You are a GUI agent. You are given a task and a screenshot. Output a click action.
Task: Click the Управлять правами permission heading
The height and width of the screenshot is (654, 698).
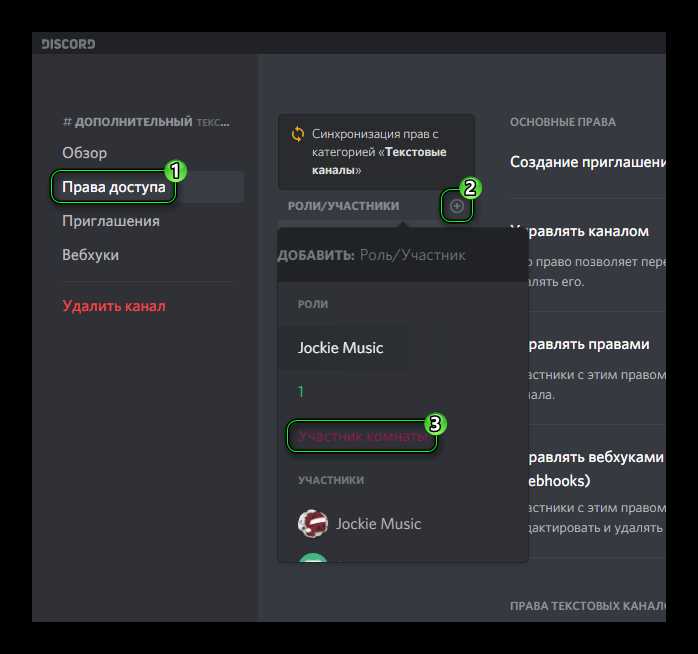[x=588, y=344]
